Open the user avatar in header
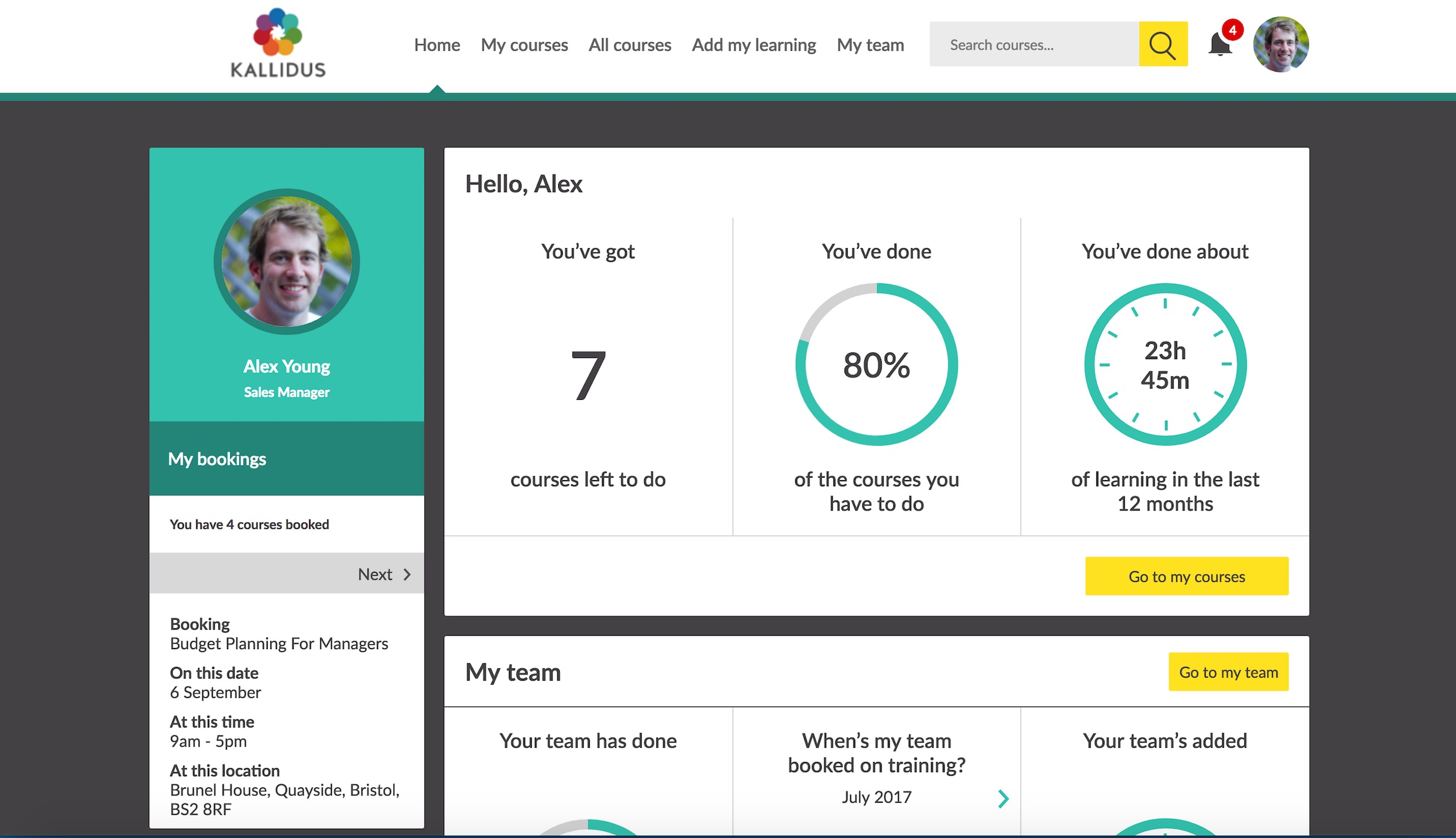 pos(1281,44)
